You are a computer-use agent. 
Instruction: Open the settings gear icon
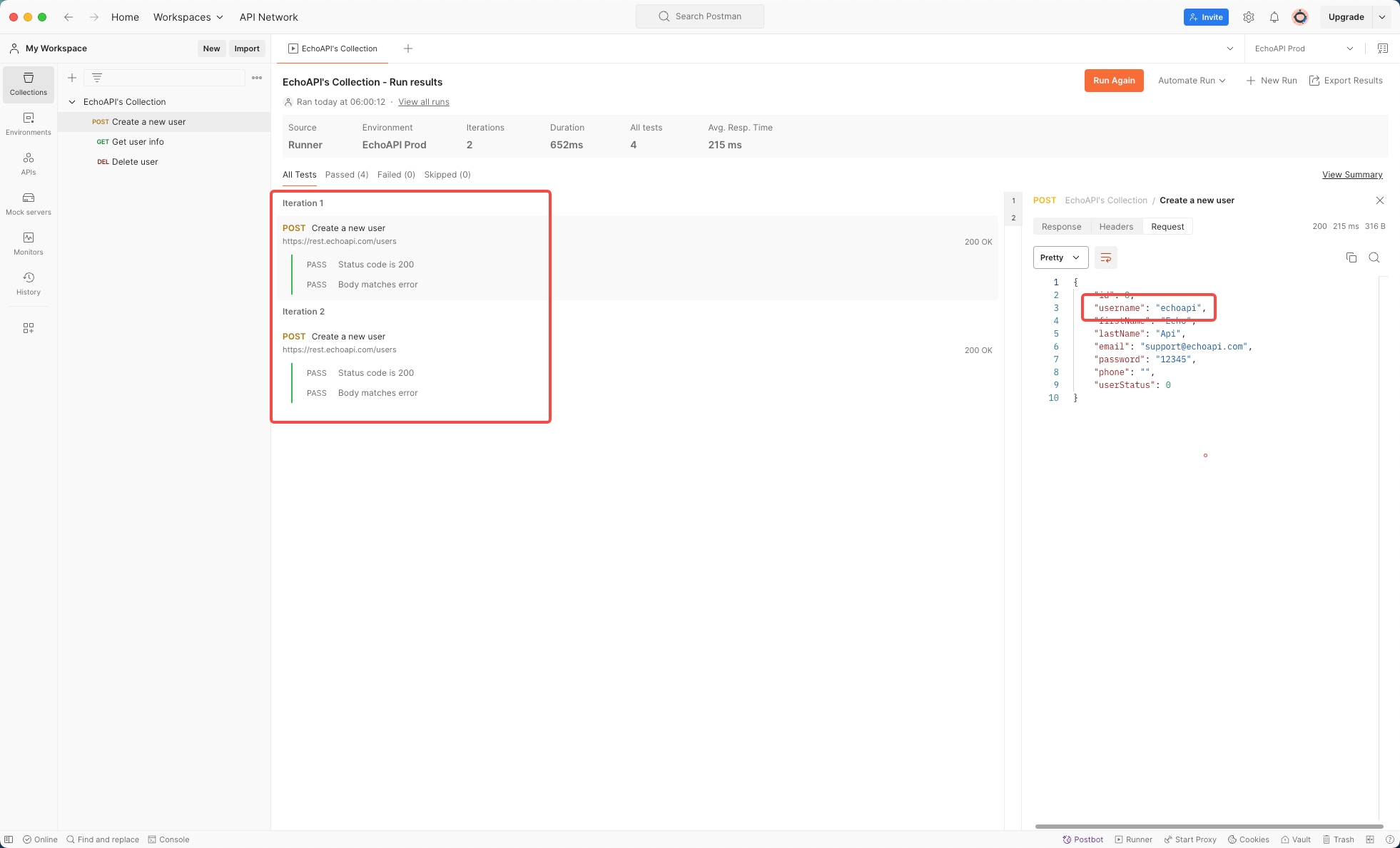pos(1249,17)
